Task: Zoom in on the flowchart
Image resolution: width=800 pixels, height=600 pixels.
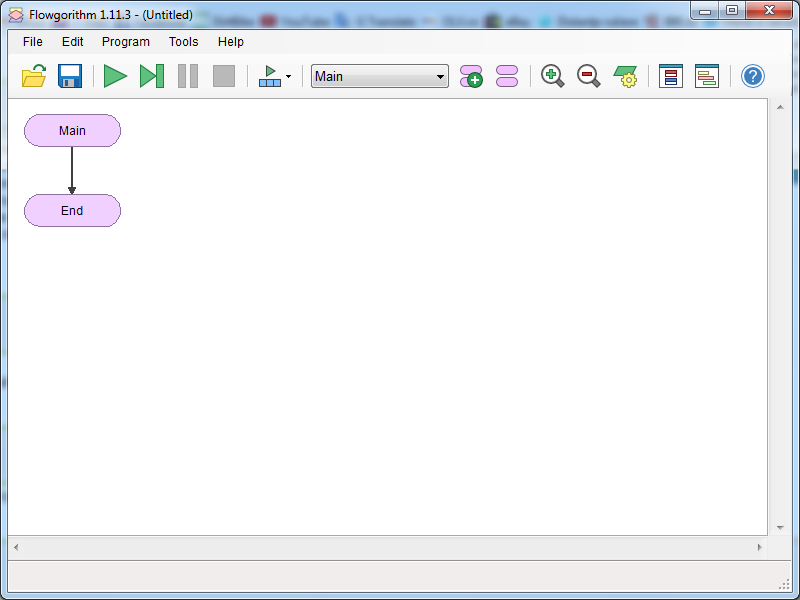Action: 552,76
